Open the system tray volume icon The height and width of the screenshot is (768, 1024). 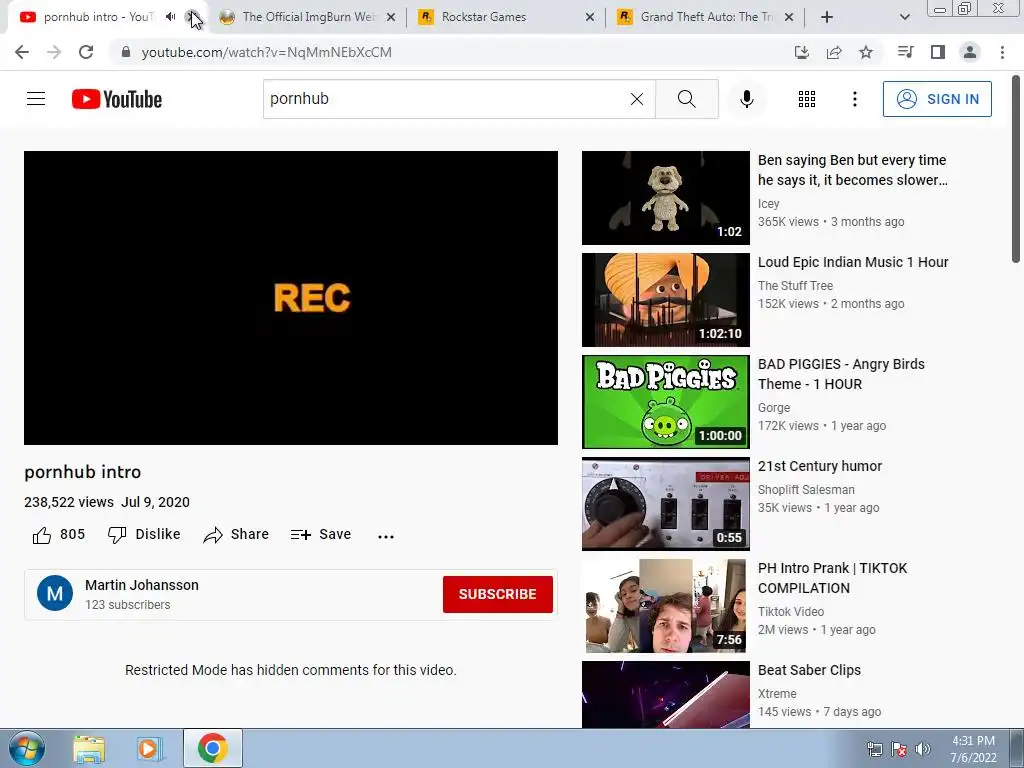pyautogui.click(x=922, y=750)
